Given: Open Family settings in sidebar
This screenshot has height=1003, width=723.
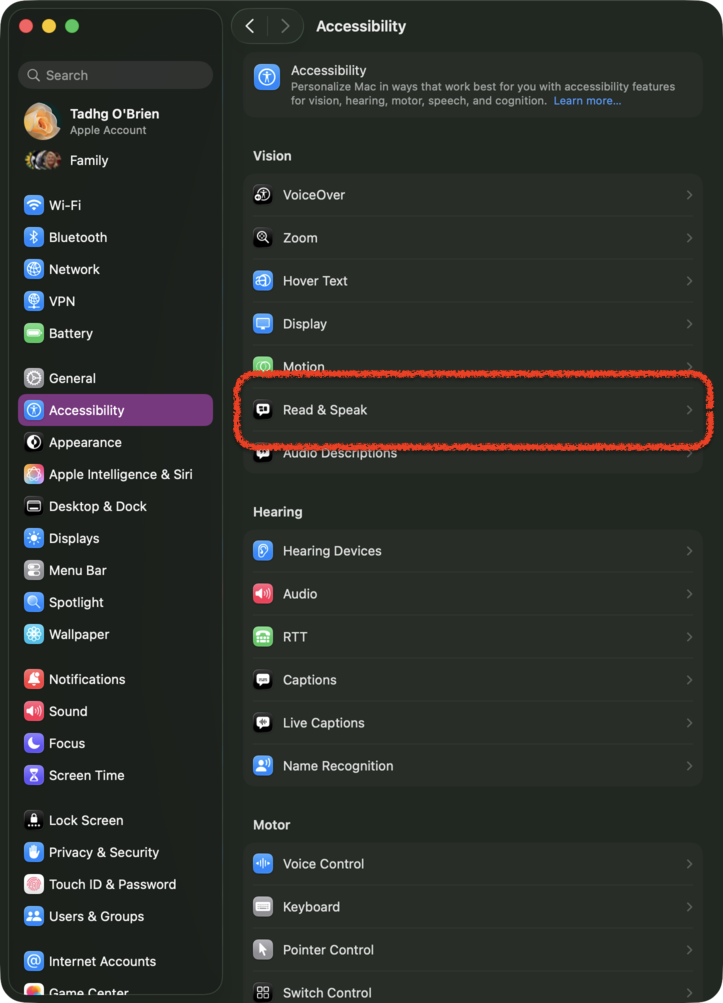Looking at the screenshot, I should (x=115, y=160).
